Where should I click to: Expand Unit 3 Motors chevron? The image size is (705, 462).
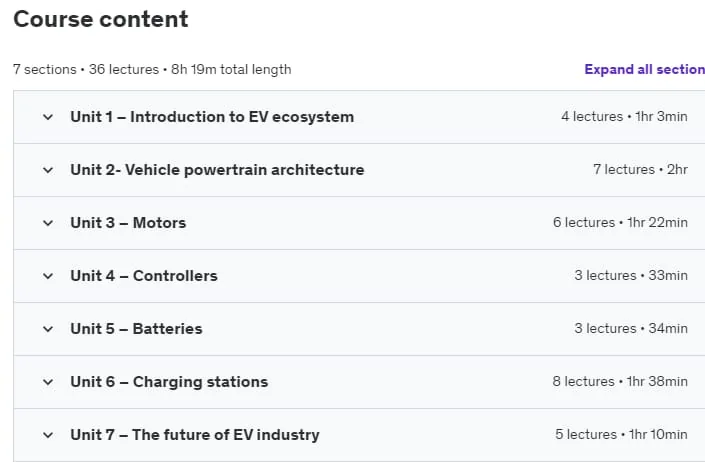pos(48,223)
